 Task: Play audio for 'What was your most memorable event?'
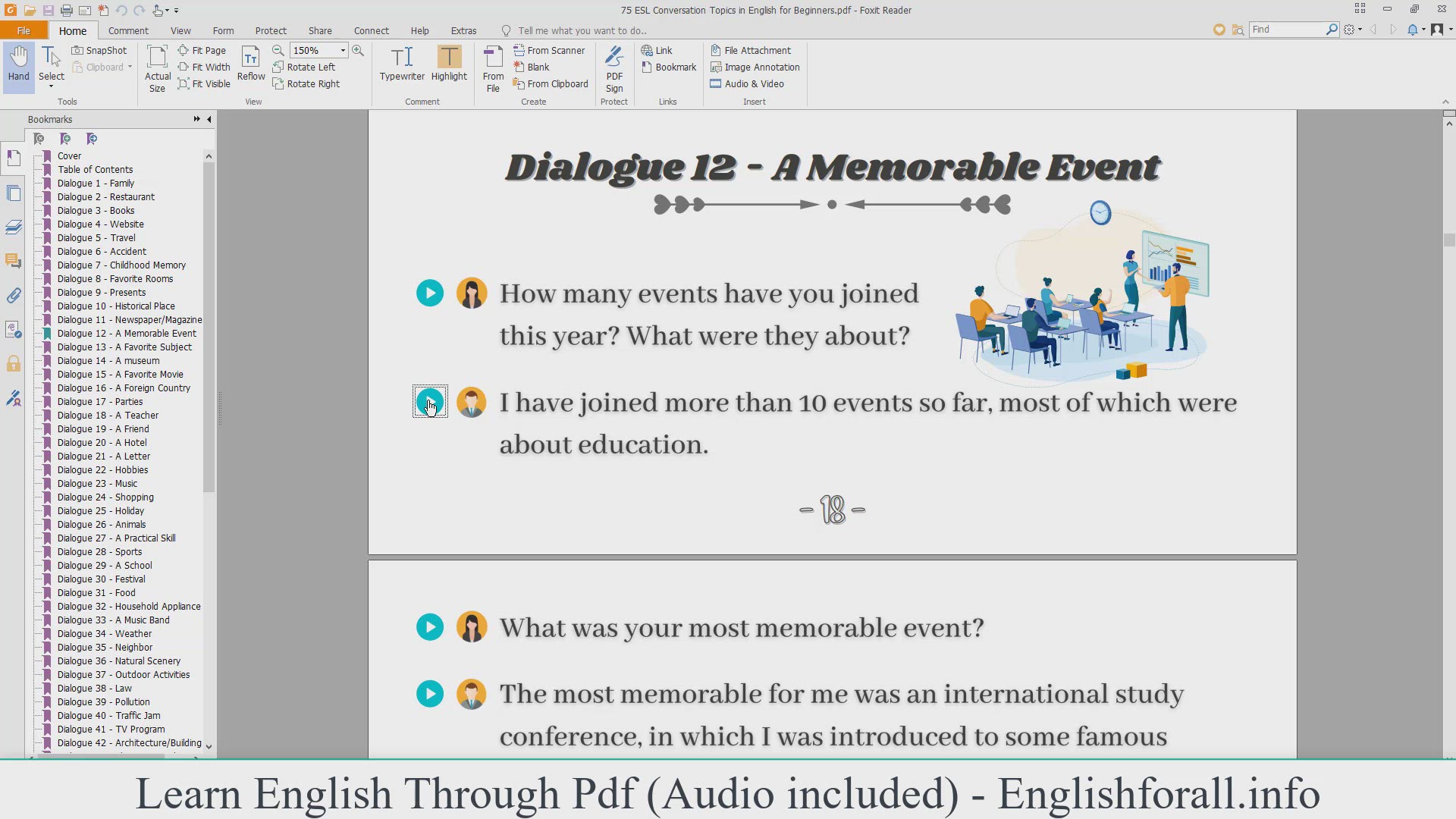[430, 627]
